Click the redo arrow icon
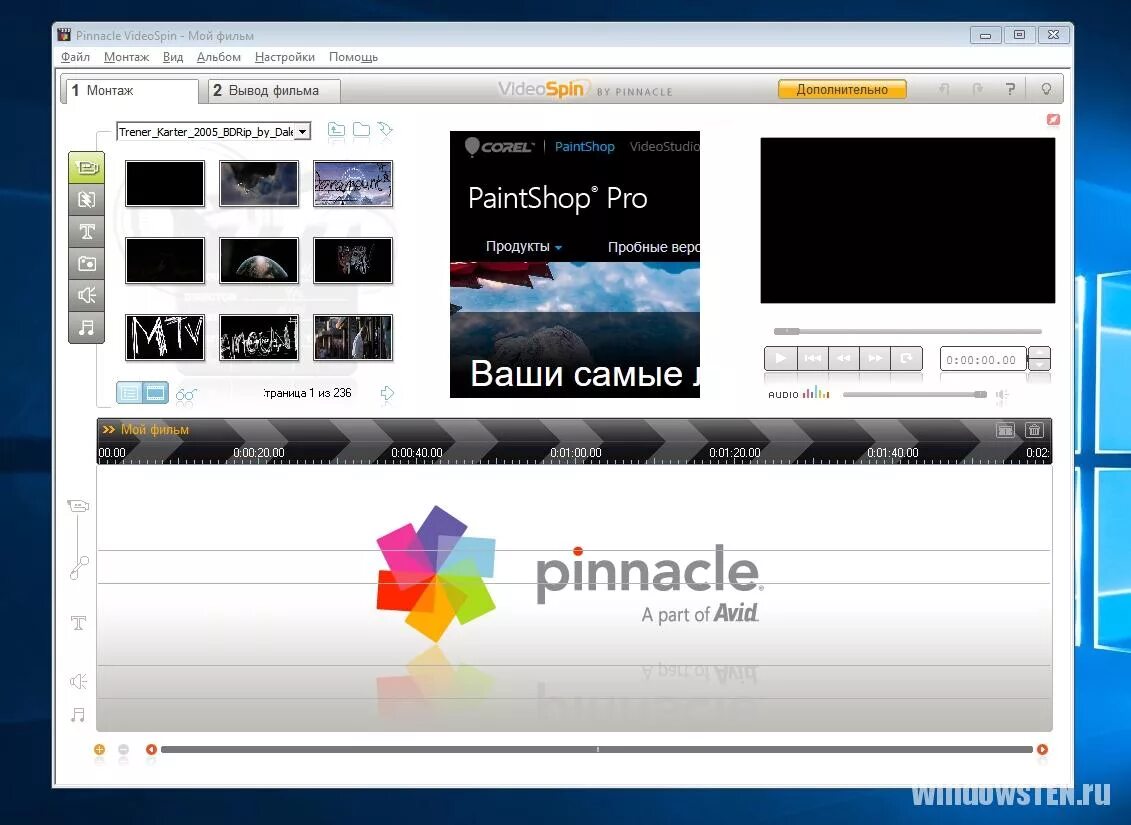The image size is (1131, 825). click(977, 89)
